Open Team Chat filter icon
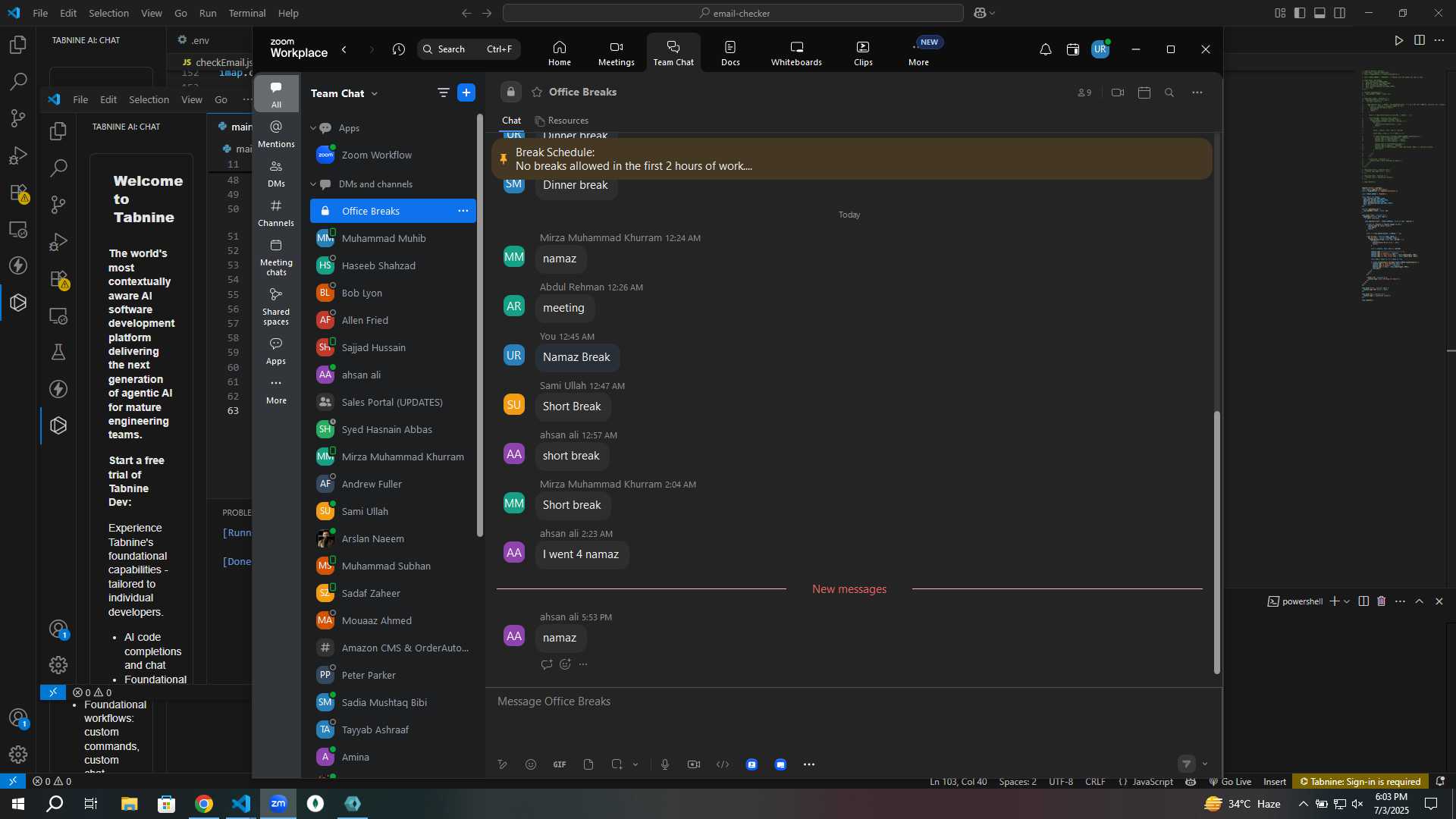The width and height of the screenshot is (1456, 819). pyautogui.click(x=443, y=93)
